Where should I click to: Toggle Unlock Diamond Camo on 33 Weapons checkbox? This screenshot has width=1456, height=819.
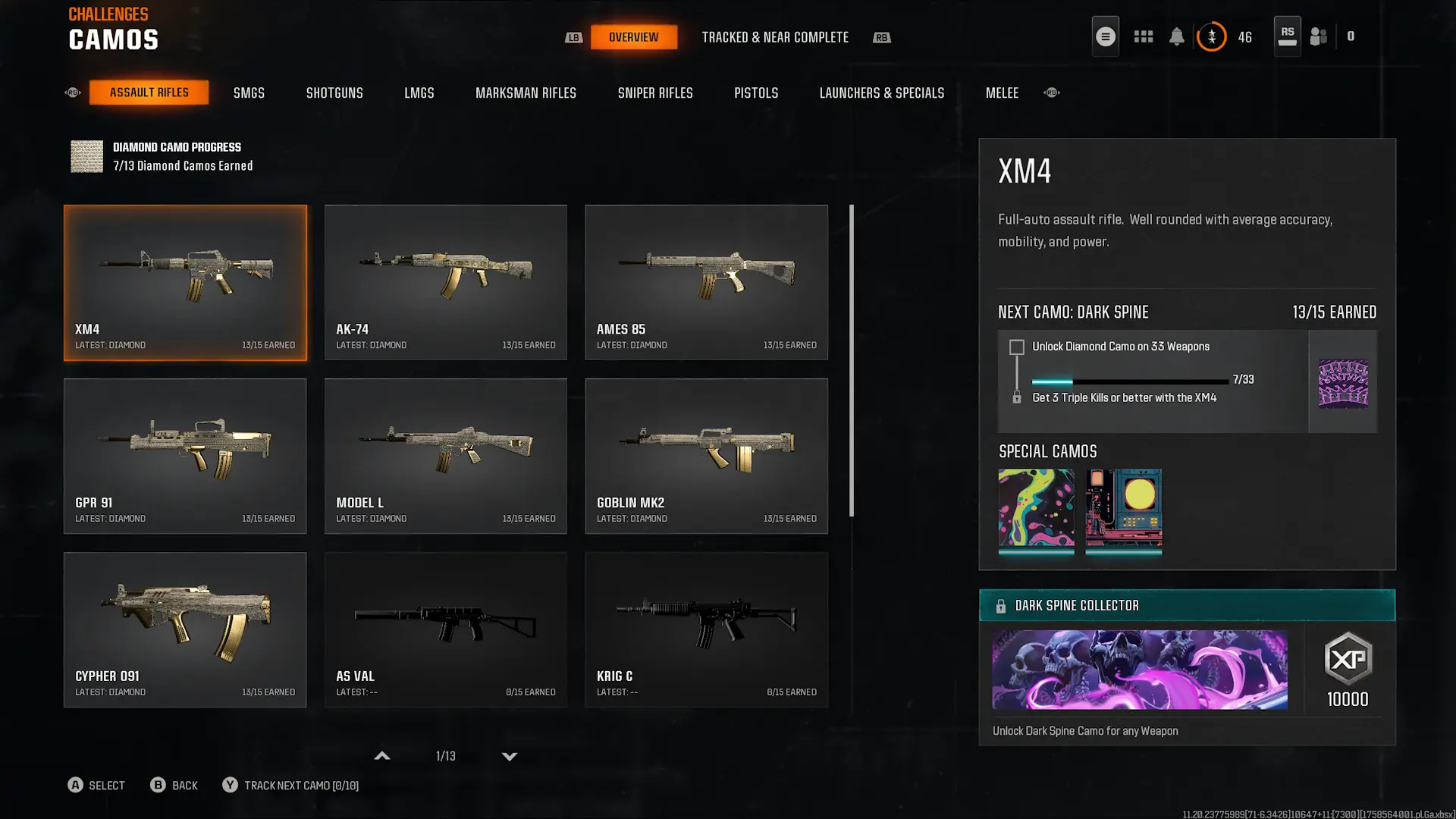point(1016,347)
